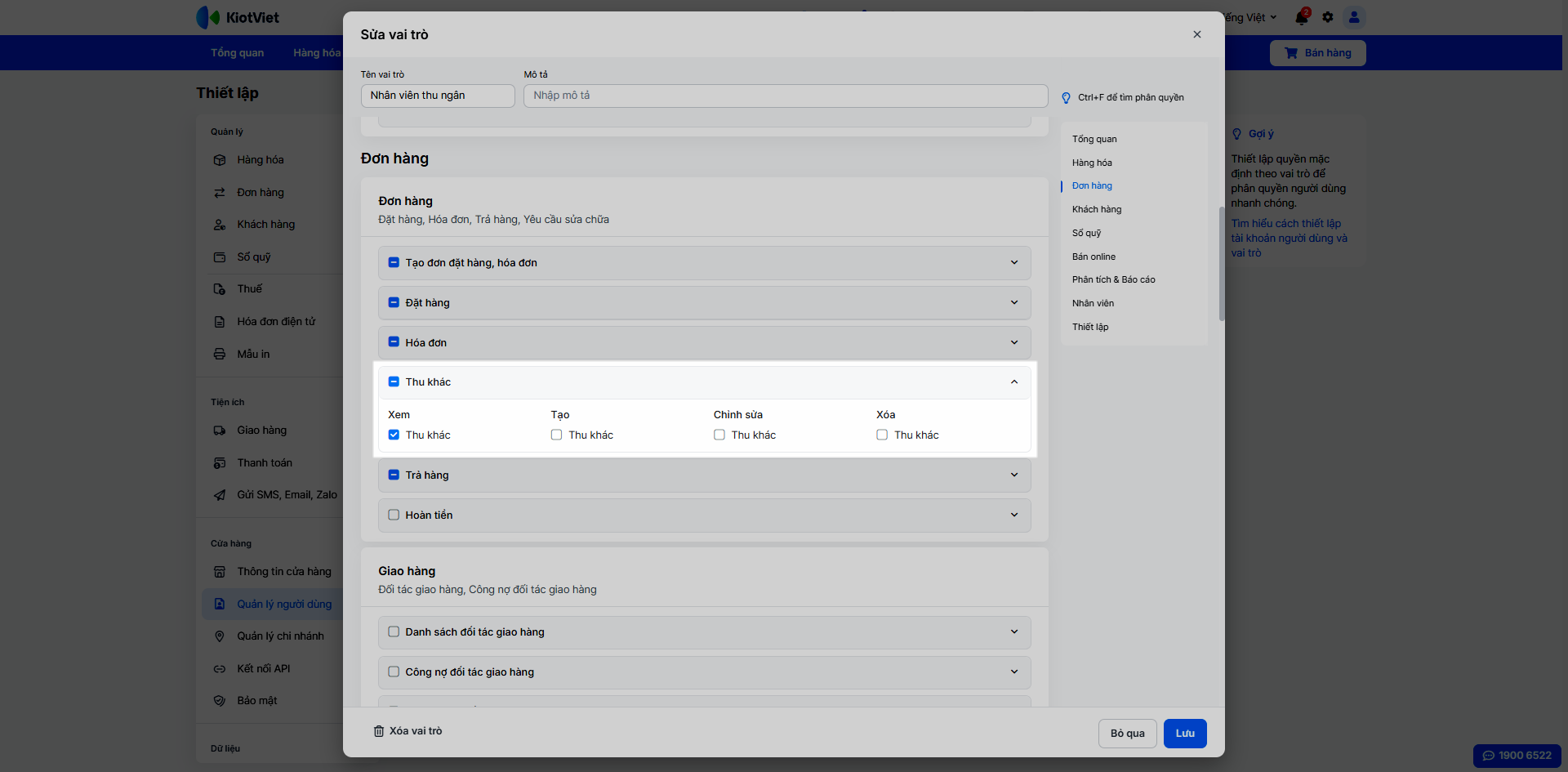Viewport: 1568px width, 772px height.
Task: Open the notification bell icon
Action: (x=1301, y=17)
